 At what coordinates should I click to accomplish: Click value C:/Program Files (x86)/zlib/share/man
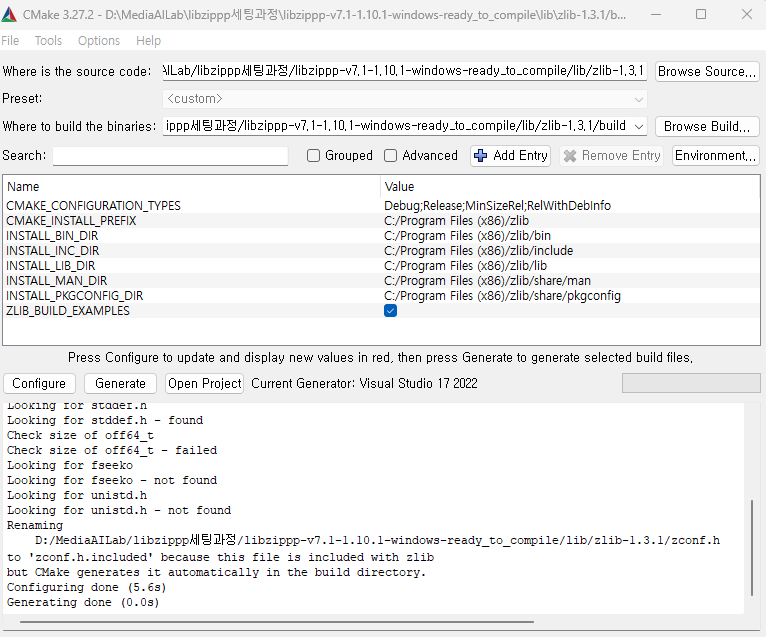(x=488, y=281)
